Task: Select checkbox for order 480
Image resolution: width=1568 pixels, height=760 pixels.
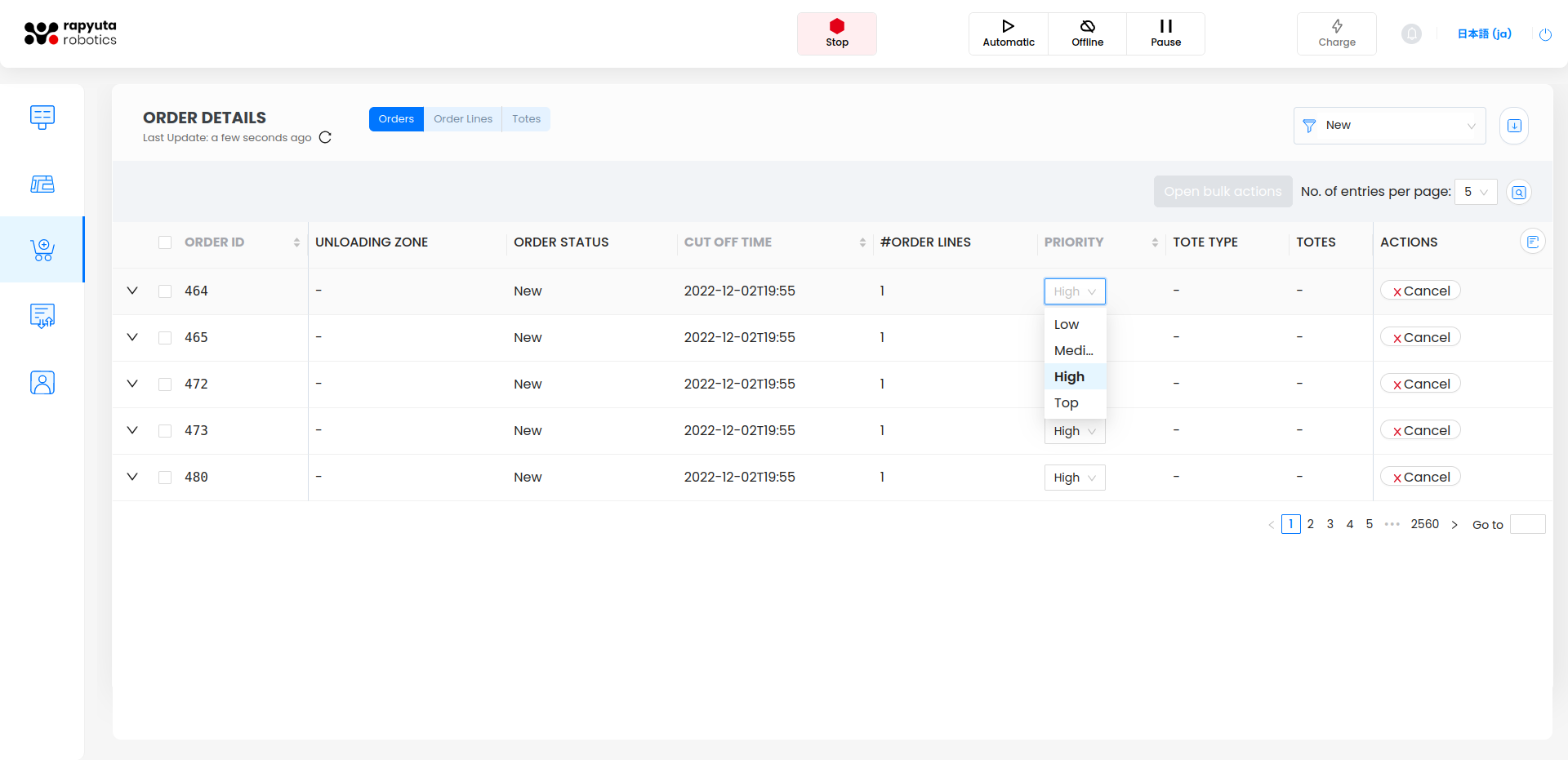Action: 165,478
